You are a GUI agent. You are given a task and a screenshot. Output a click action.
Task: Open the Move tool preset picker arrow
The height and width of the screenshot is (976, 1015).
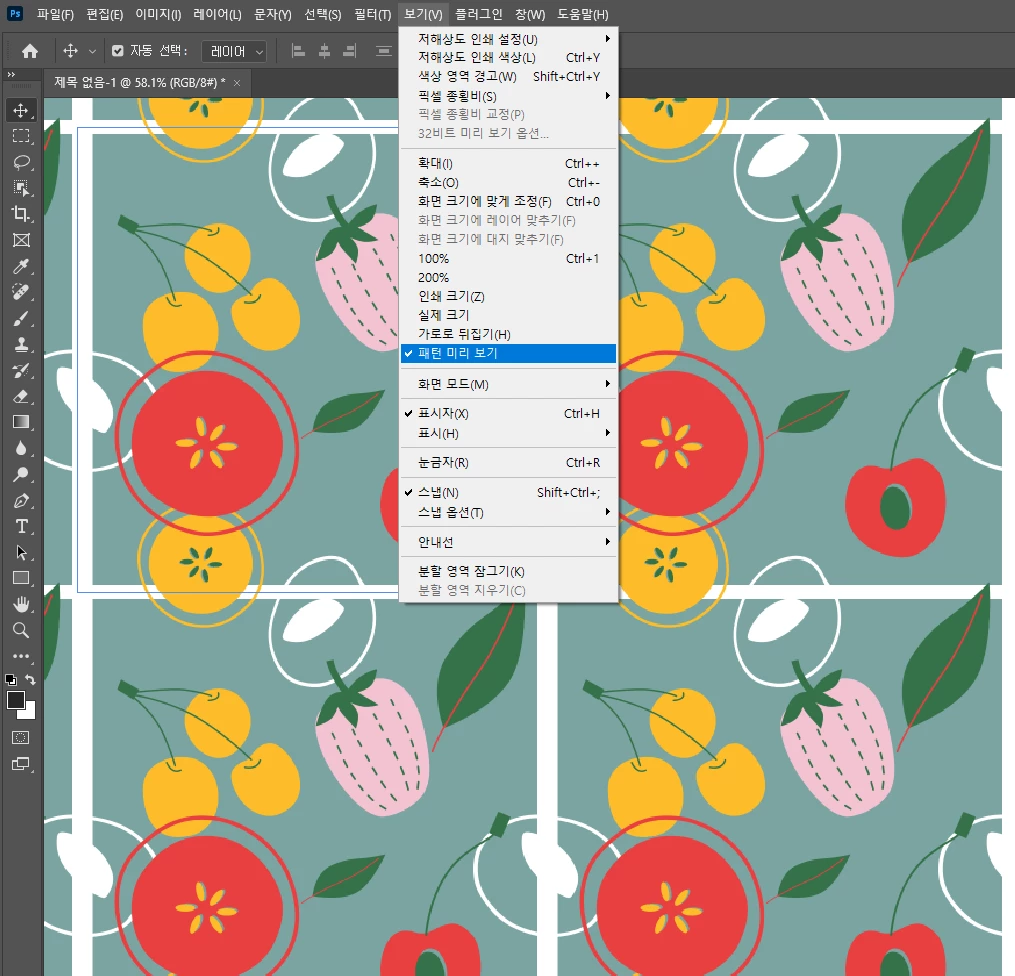click(x=92, y=51)
